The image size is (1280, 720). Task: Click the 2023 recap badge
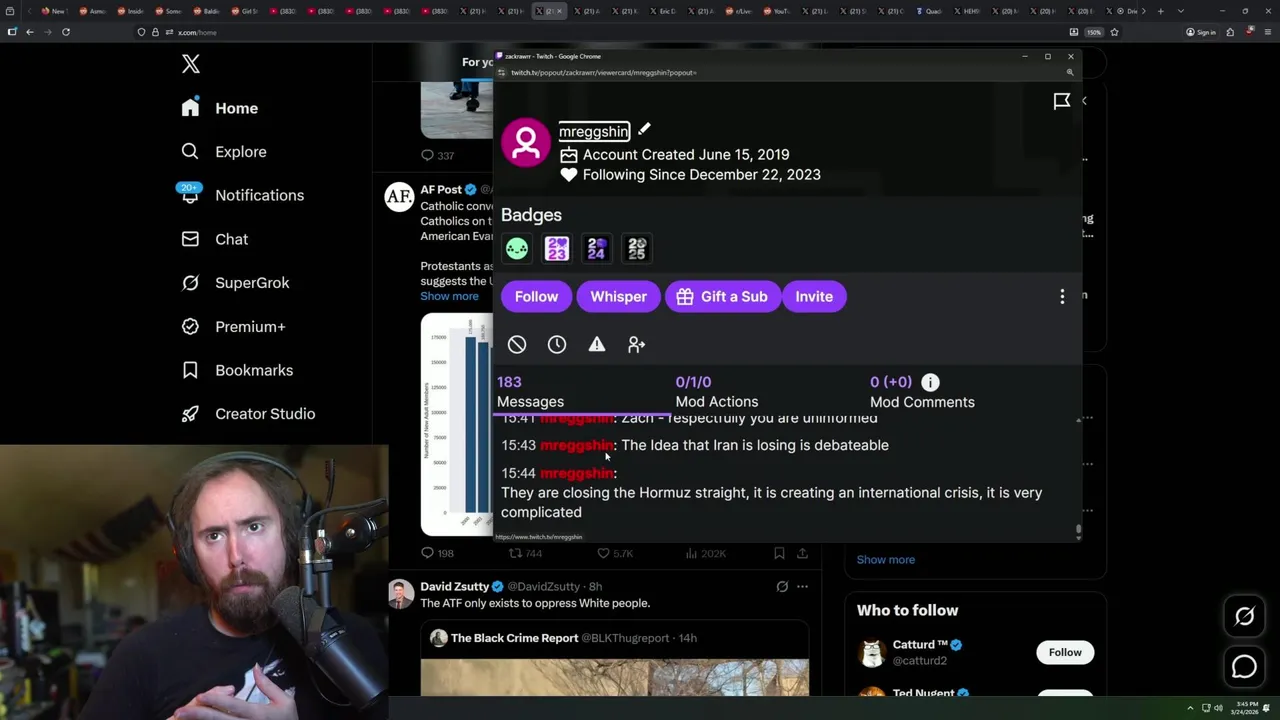(557, 249)
